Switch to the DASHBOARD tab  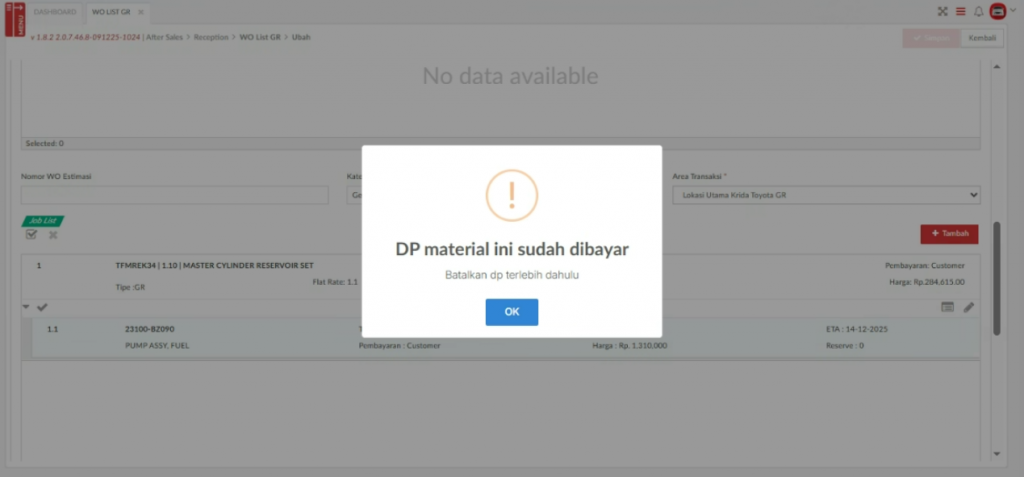(55, 12)
